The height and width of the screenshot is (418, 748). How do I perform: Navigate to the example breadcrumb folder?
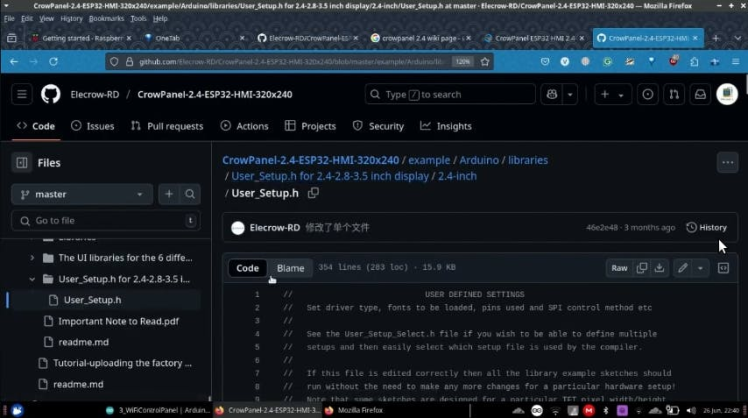pos(429,160)
